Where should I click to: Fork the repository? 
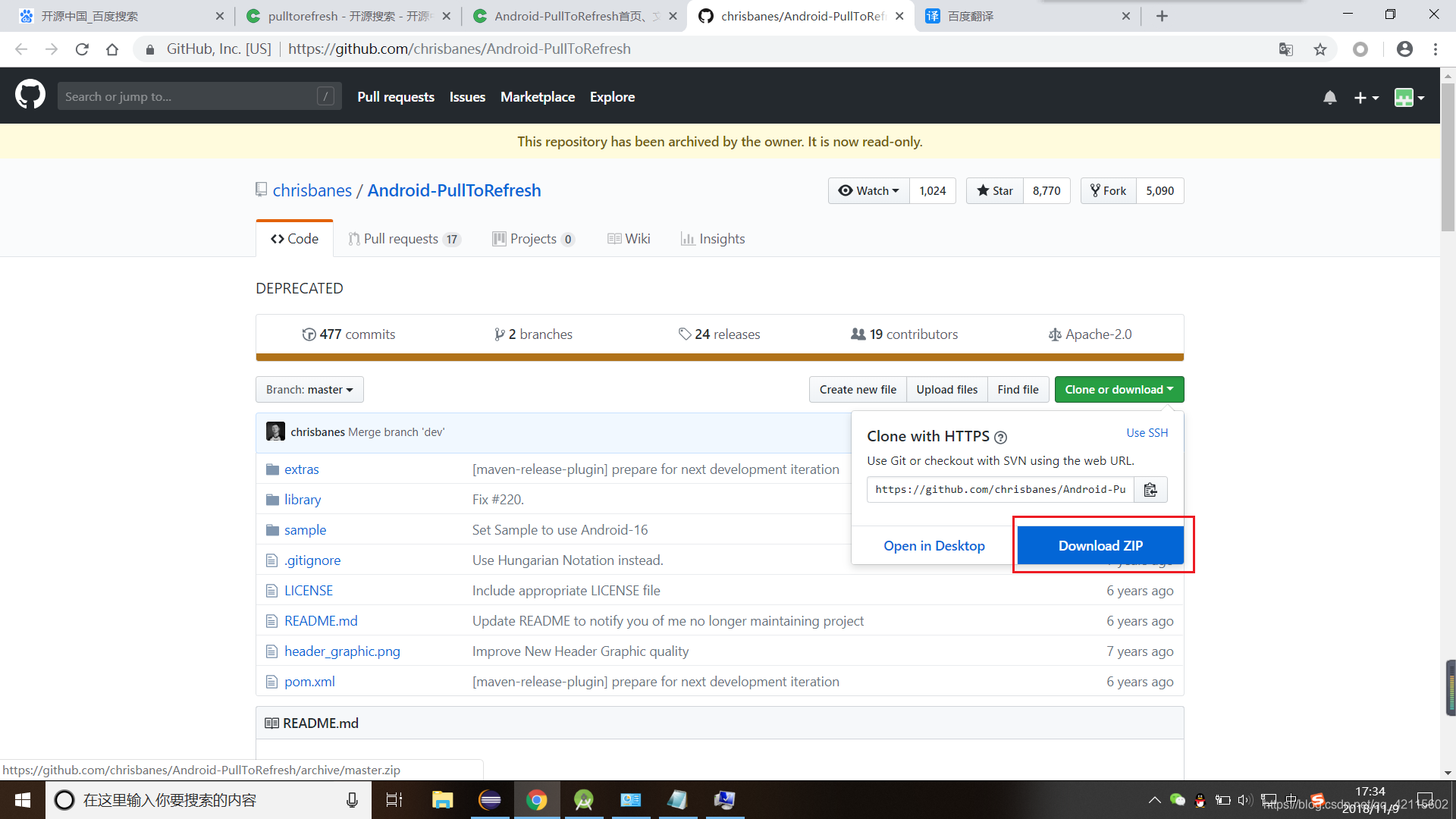tap(1109, 191)
